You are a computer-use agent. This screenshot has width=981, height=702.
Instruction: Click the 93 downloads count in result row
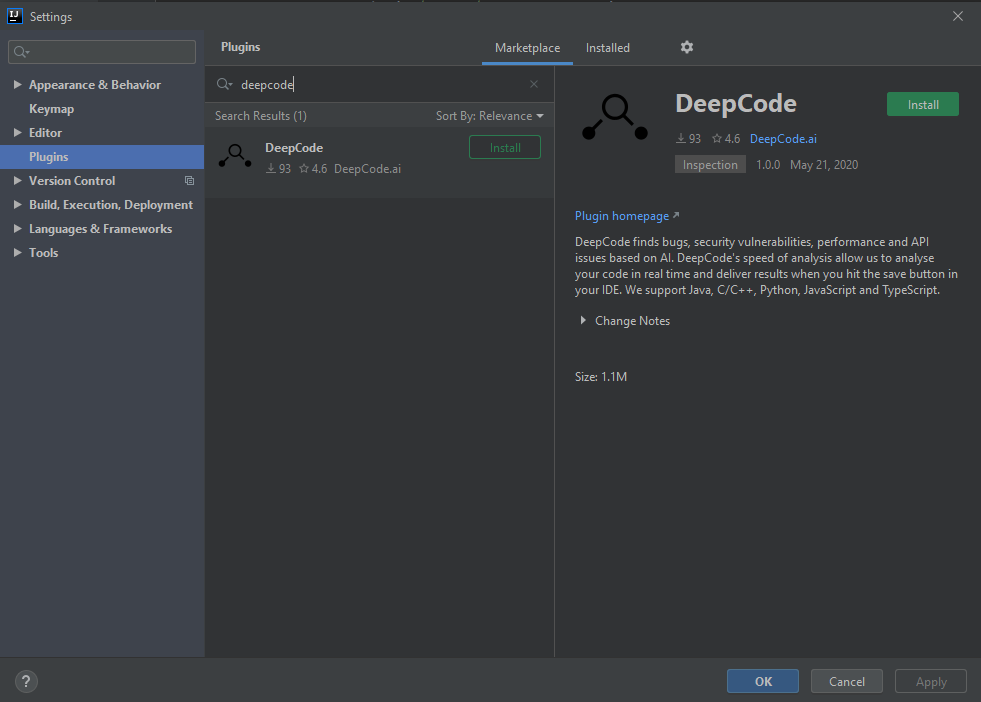278,169
